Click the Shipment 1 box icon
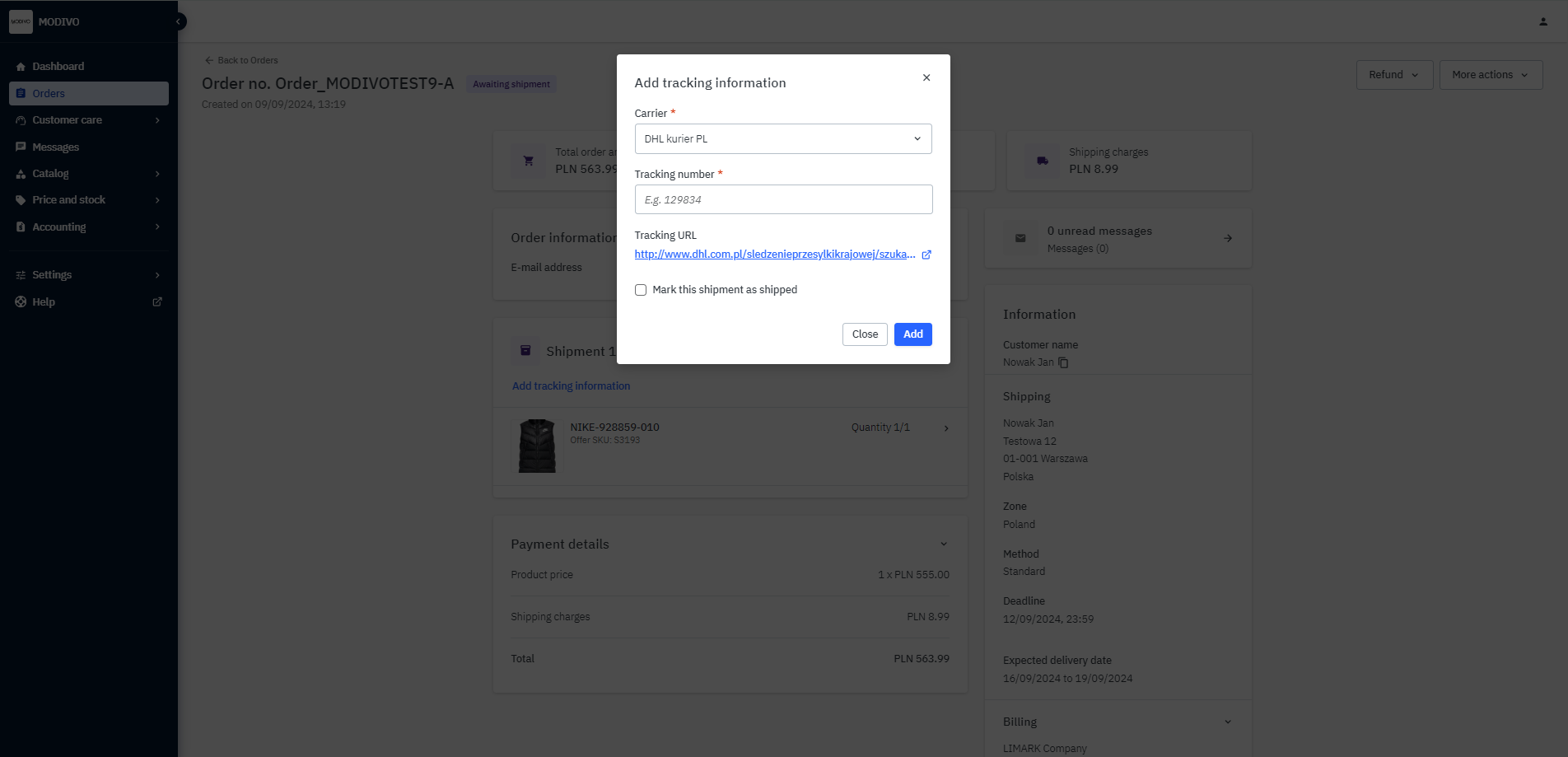This screenshot has width=1568, height=757. pyautogui.click(x=525, y=351)
